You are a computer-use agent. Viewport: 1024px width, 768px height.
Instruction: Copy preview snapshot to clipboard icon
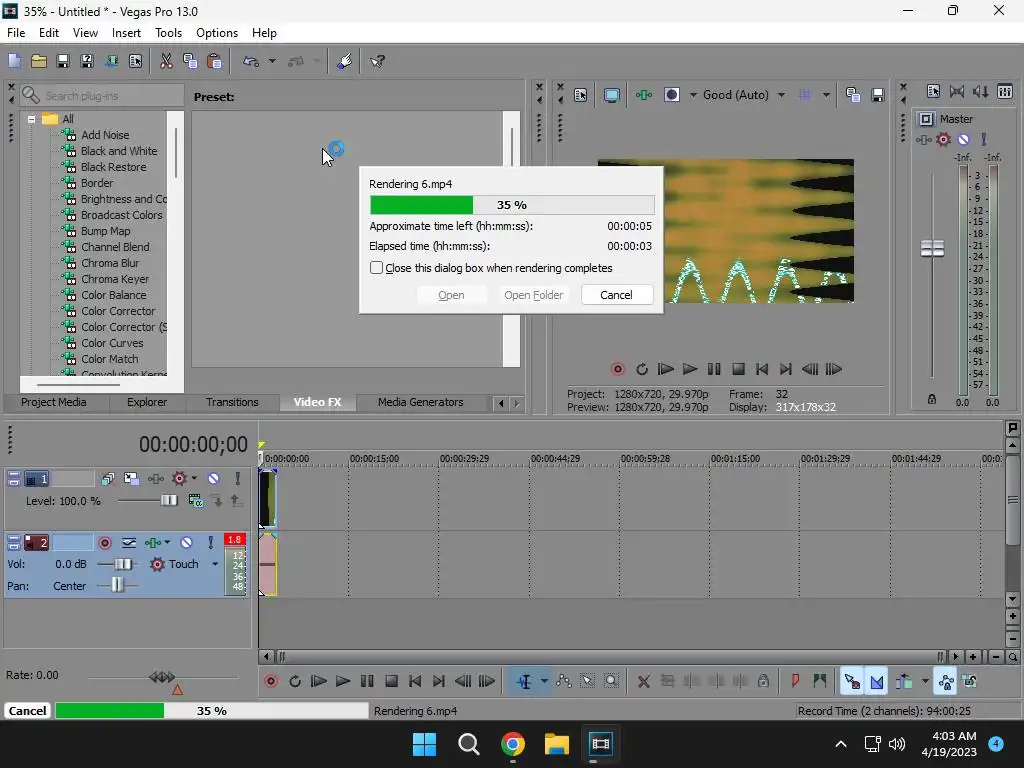(x=853, y=95)
